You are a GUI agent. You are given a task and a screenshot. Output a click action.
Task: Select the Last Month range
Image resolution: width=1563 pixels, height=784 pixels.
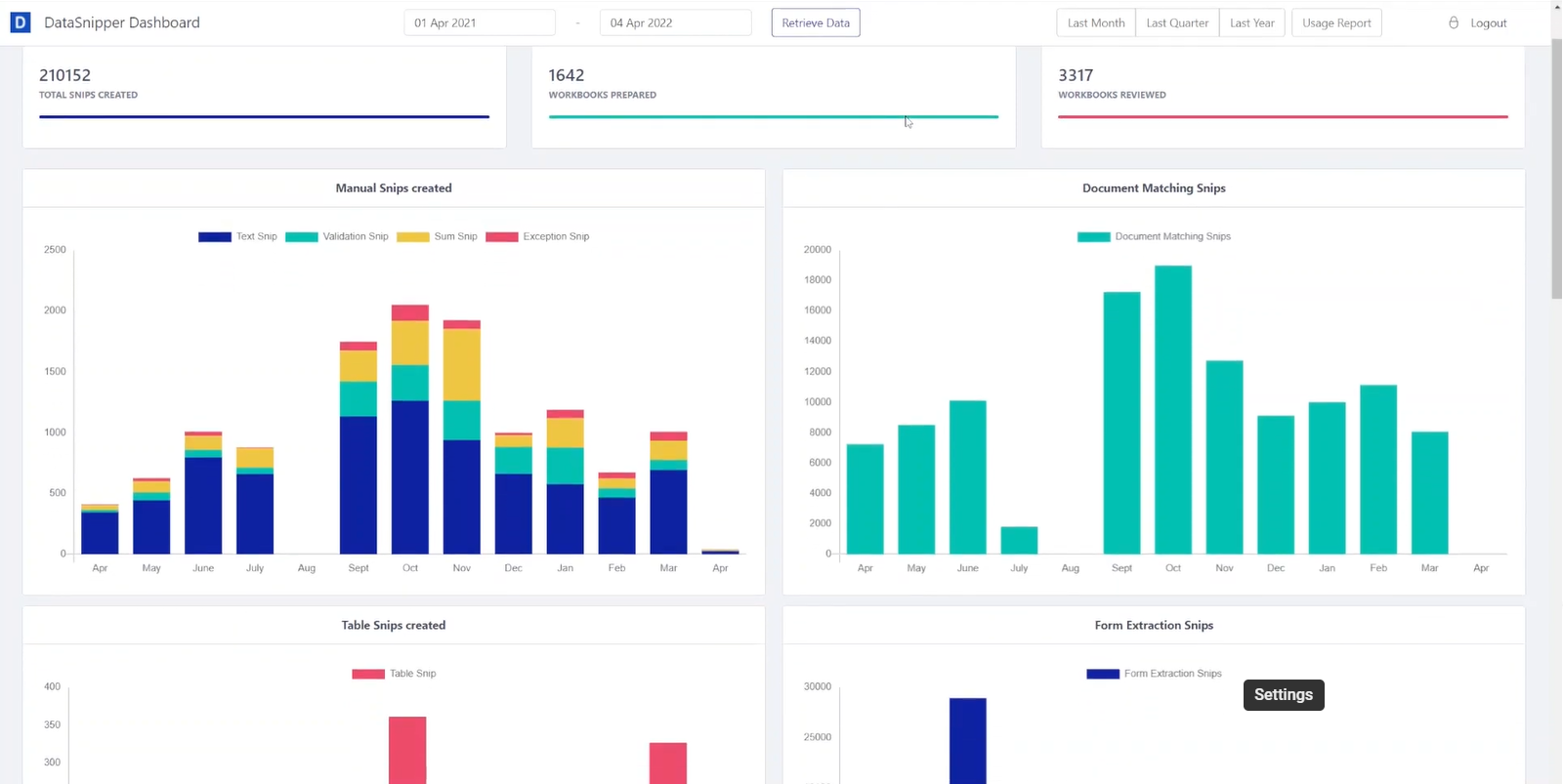point(1096,22)
